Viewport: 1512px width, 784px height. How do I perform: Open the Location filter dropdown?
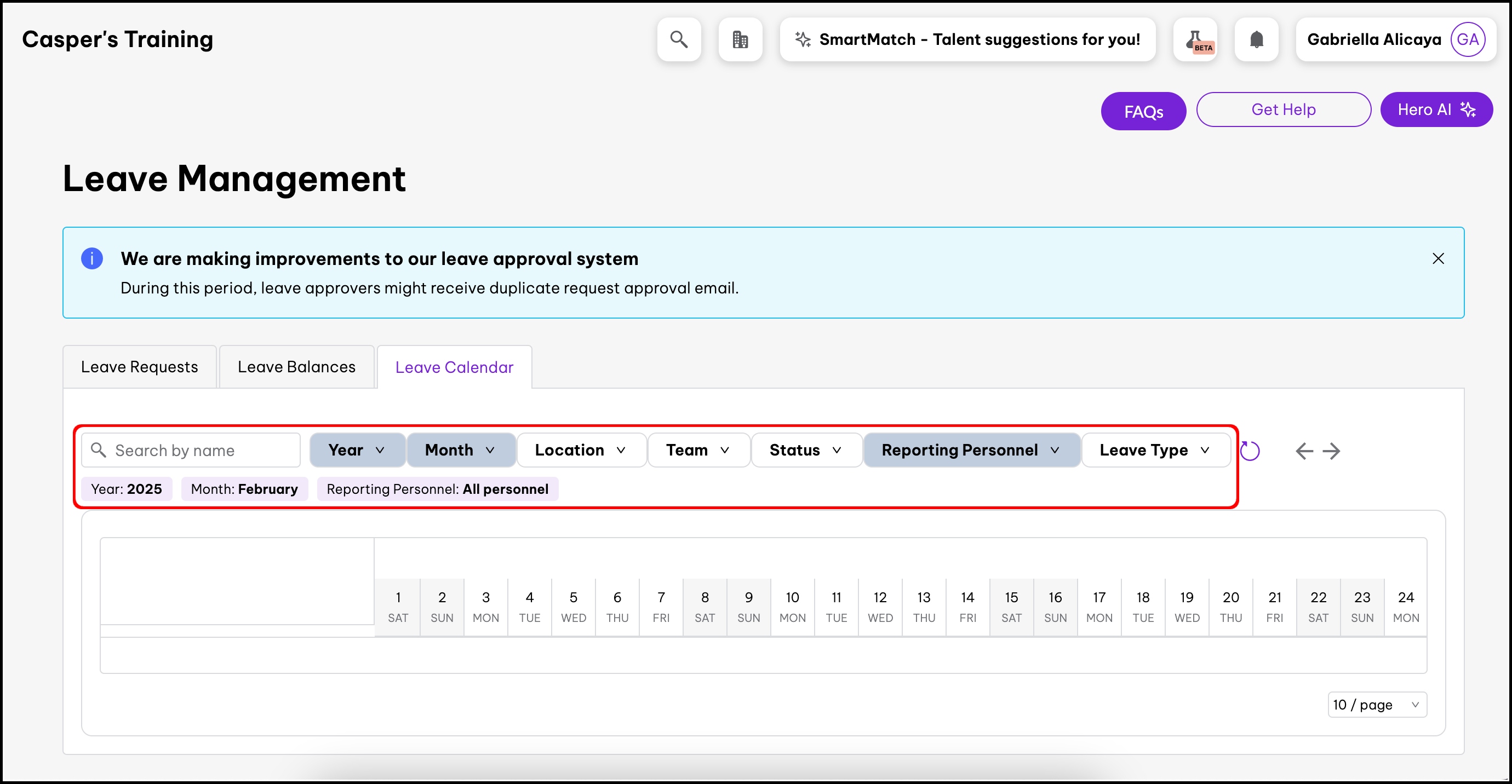[581, 451]
